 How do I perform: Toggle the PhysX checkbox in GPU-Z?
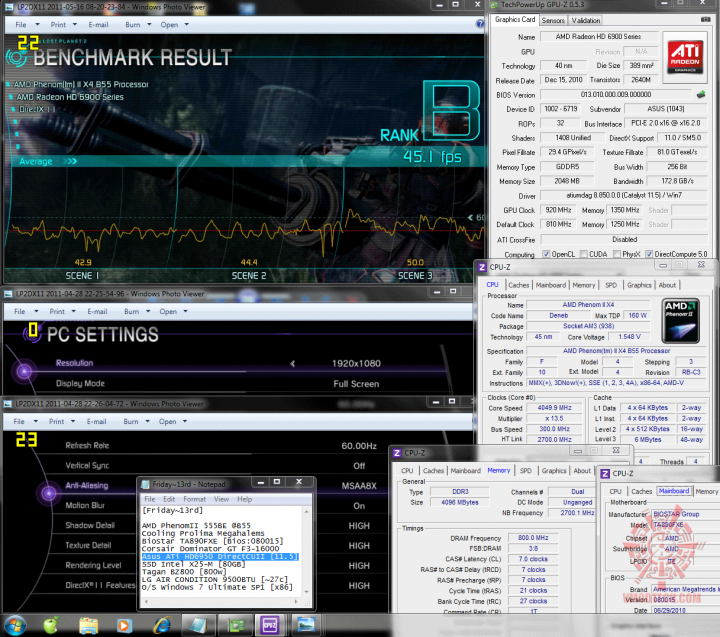(617, 254)
